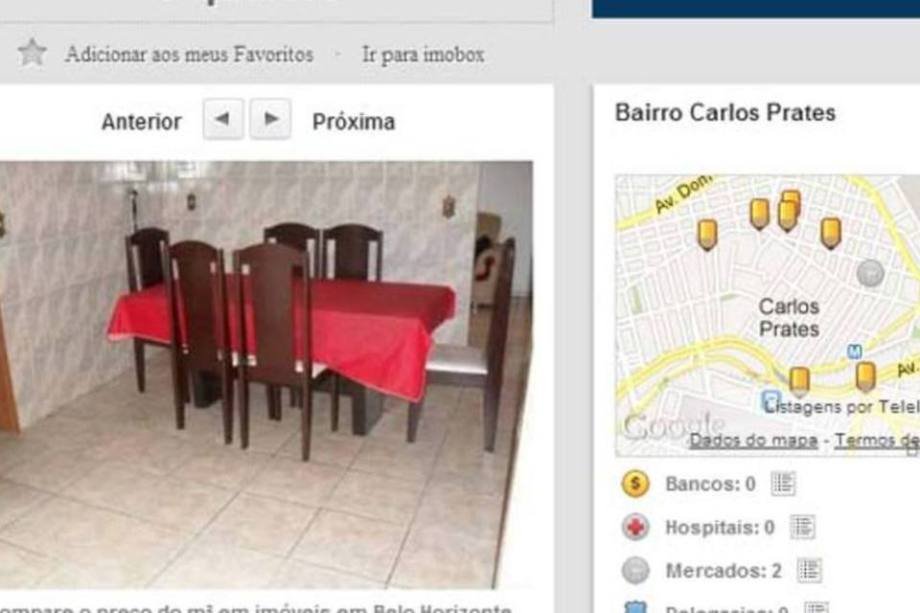Click the blue metro station marker
The image size is (920, 613).
(854, 351)
